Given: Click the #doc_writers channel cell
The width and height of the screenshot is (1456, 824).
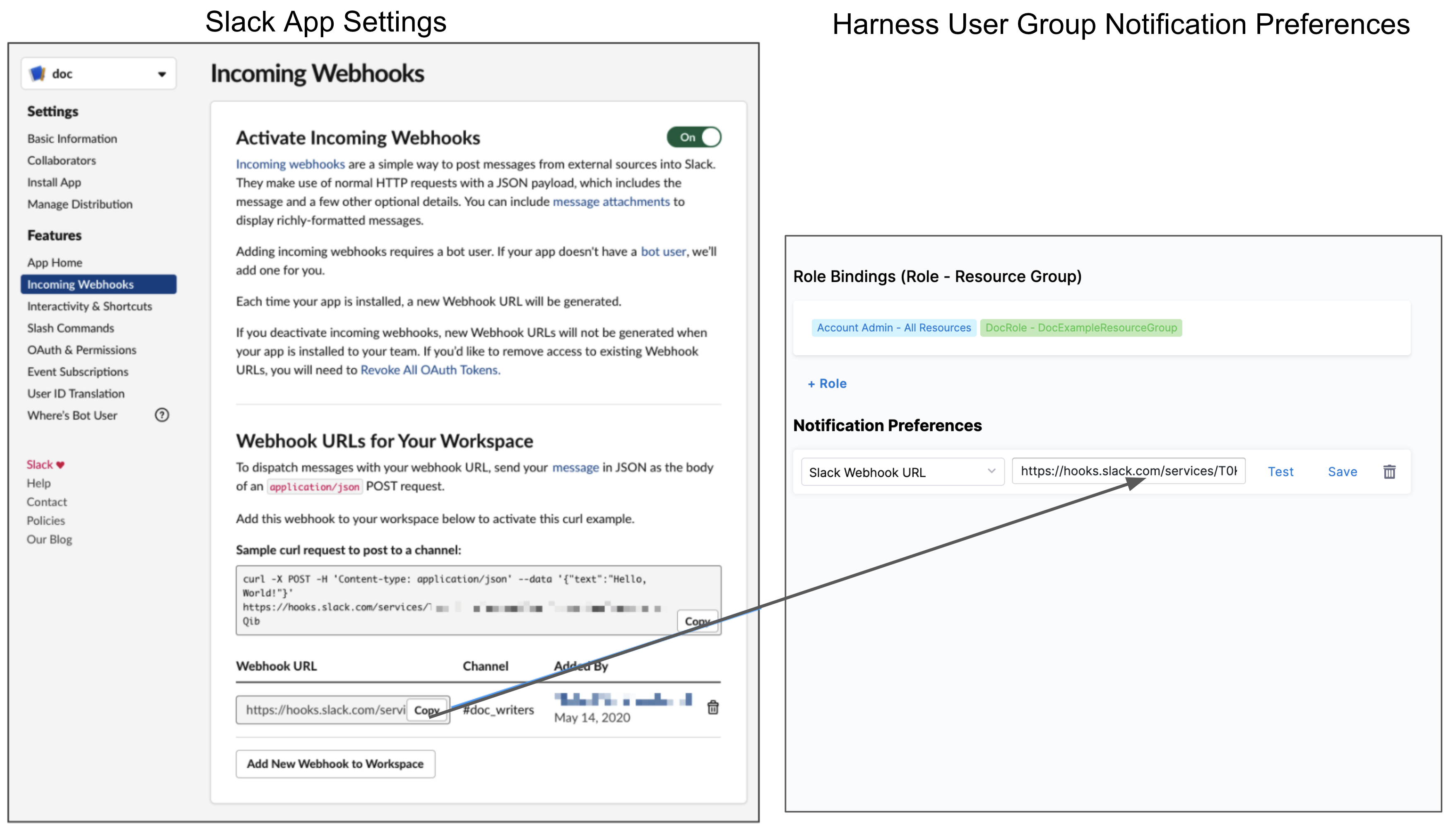Looking at the screenshot, I should coord(498,710).
